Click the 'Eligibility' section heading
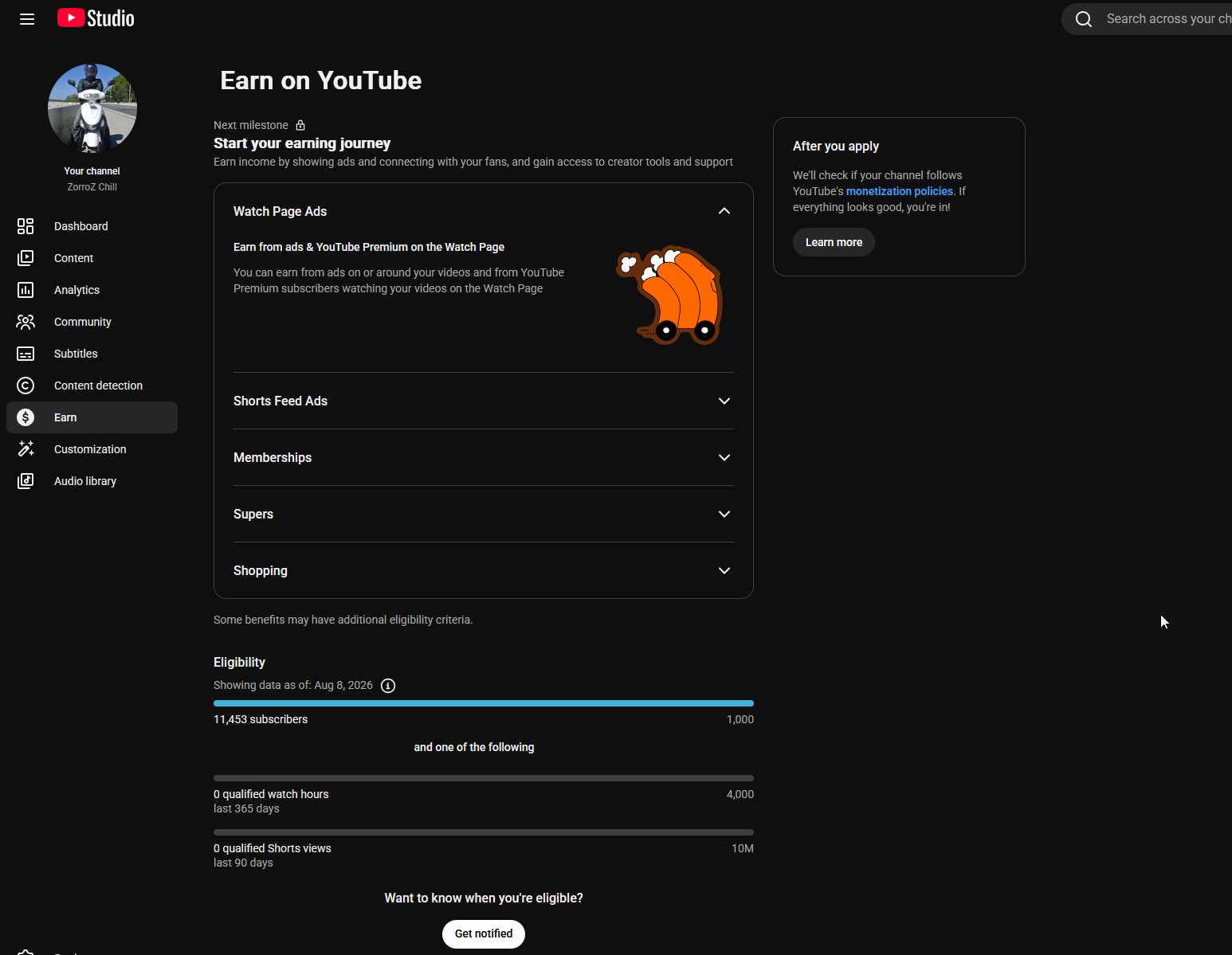This screenshot has height=955, width=1232. 239,663
